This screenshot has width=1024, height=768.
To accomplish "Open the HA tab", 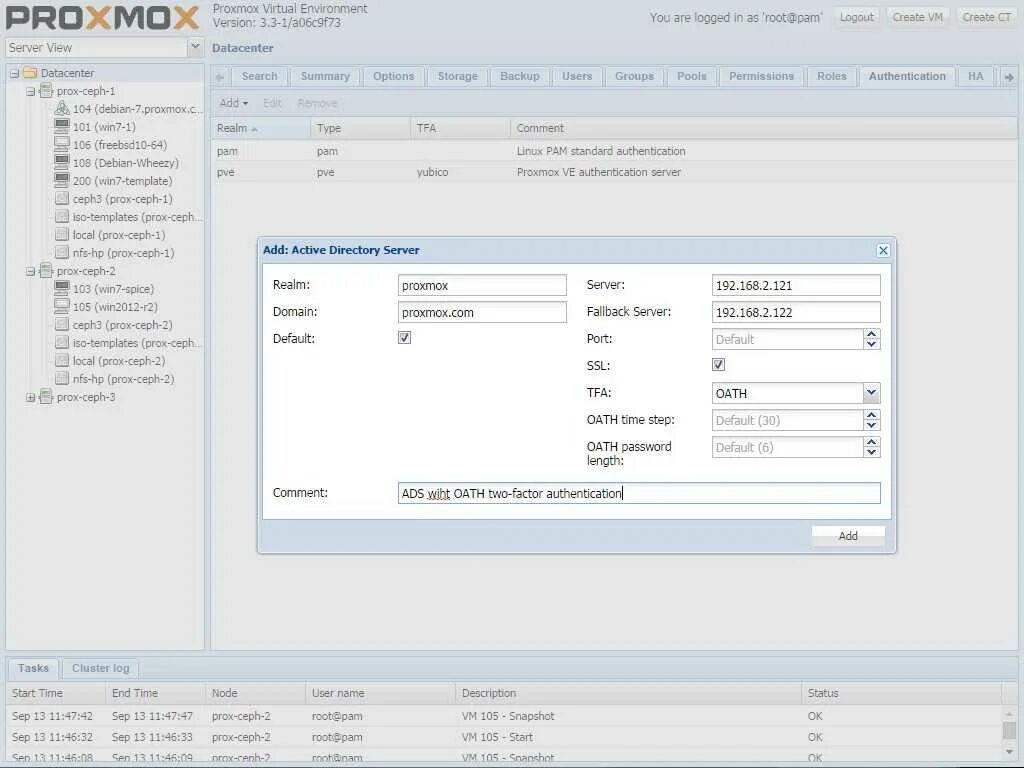I will tap(976, 76).
